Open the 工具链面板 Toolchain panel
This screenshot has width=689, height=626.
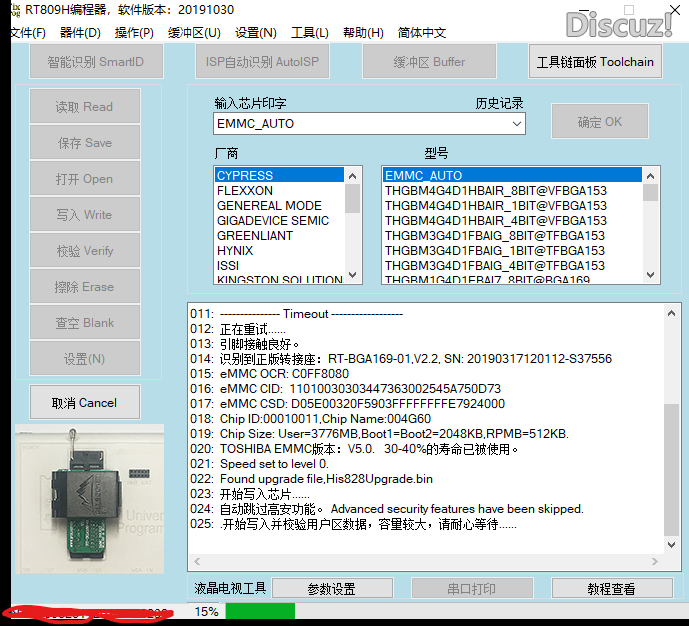(595, 62)
